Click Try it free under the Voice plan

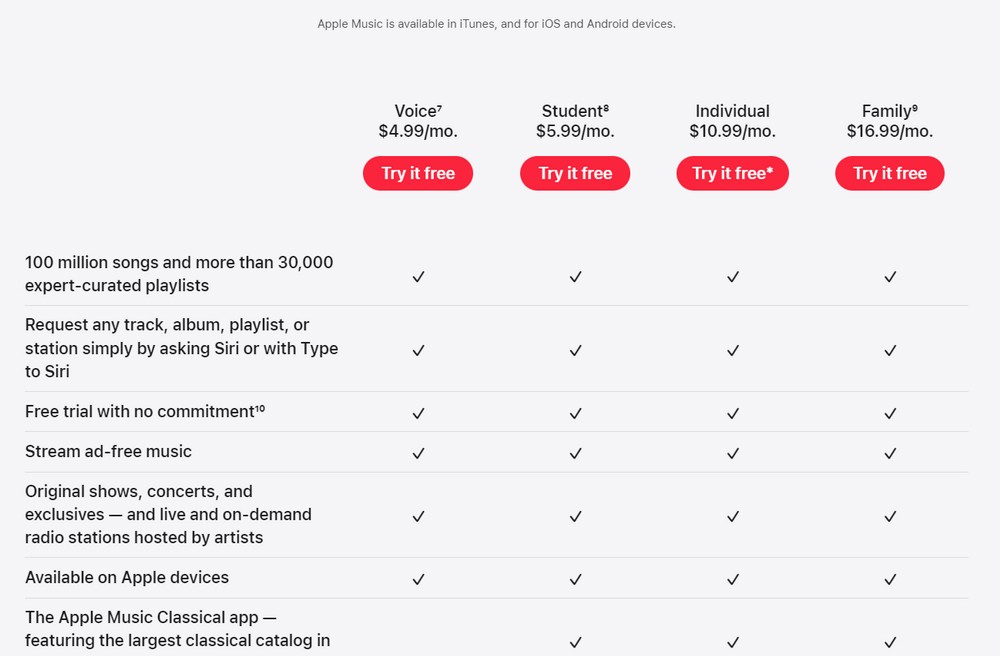[x=417, y=173]
